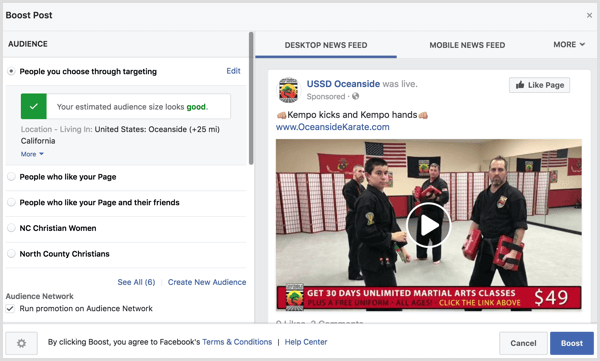Screen dimensions: 600x361
Task: Expand More location targeting details
Action: click(x=32, y=154)
